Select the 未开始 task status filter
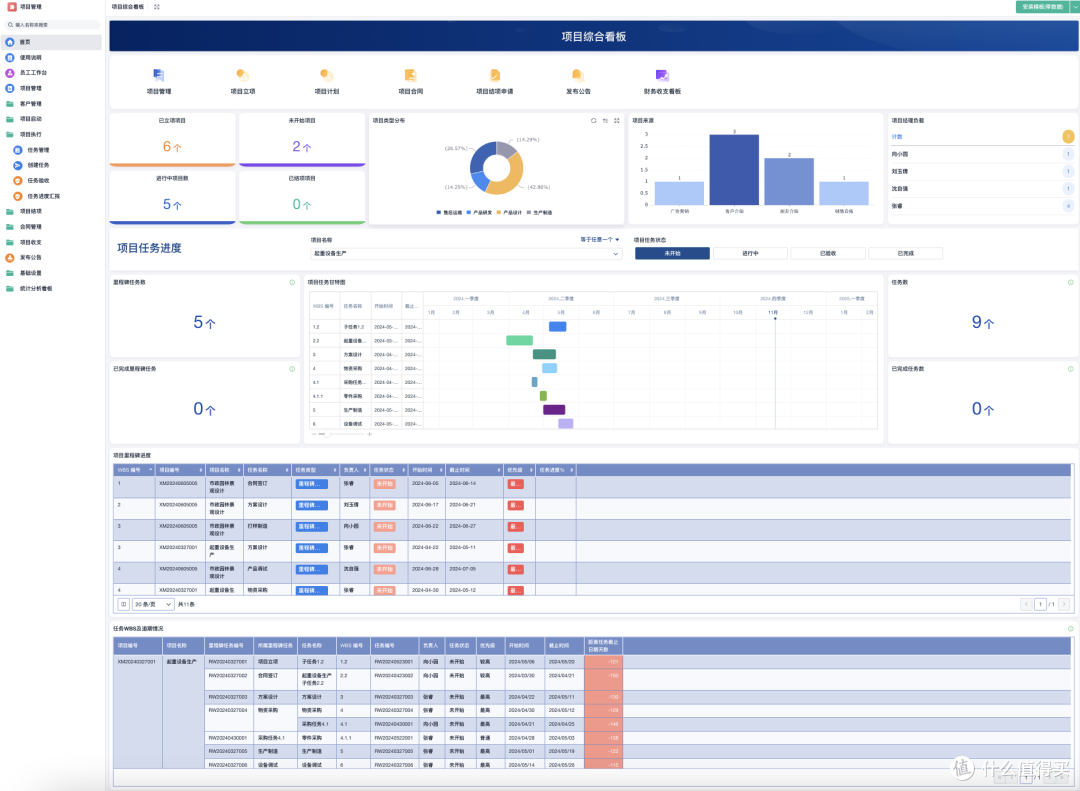Image resolution: width=1080 pixels, height=791 pixels. coord(672,254)
